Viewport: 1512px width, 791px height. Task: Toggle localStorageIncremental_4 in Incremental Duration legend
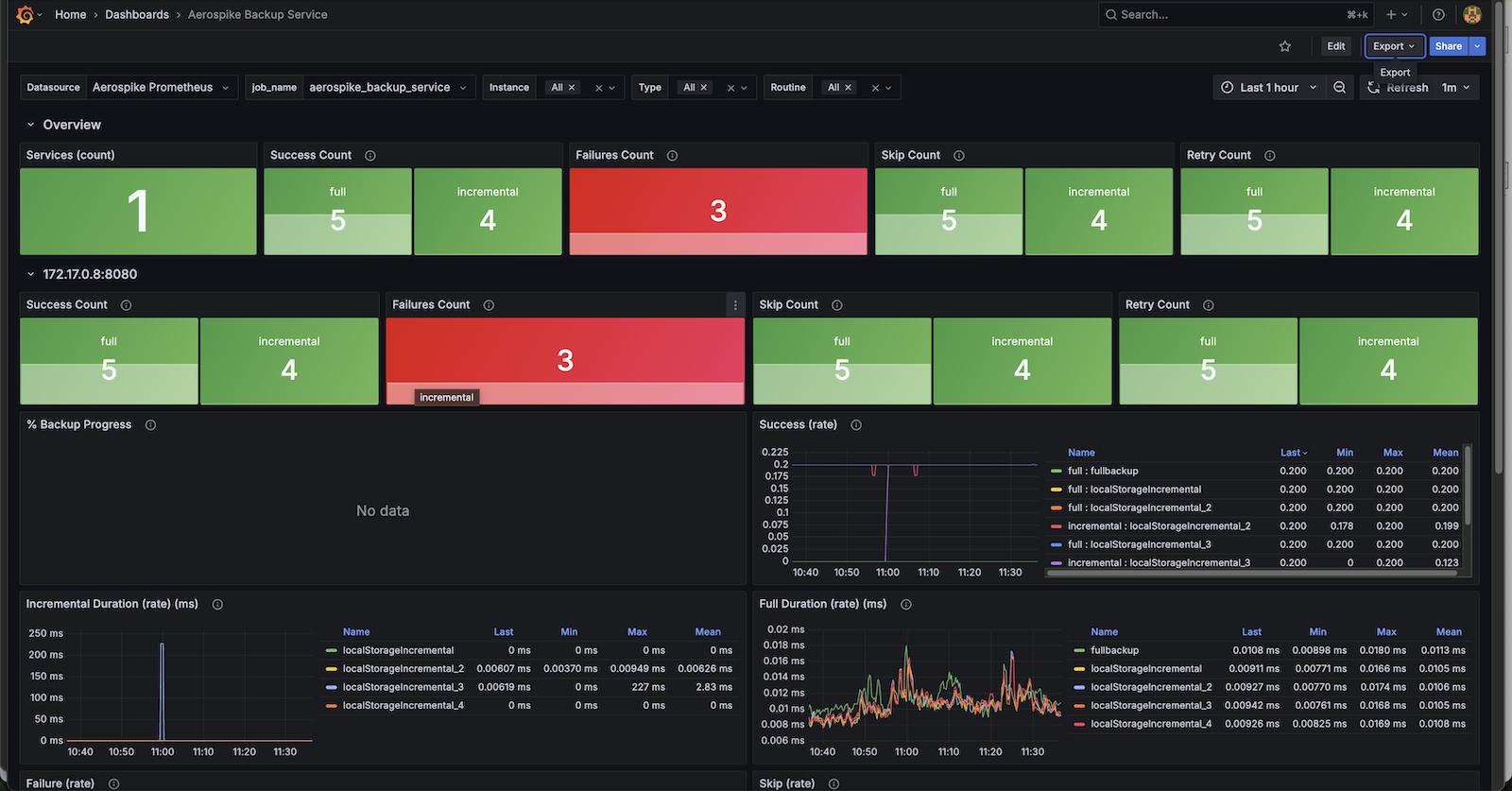click(404, 706)
